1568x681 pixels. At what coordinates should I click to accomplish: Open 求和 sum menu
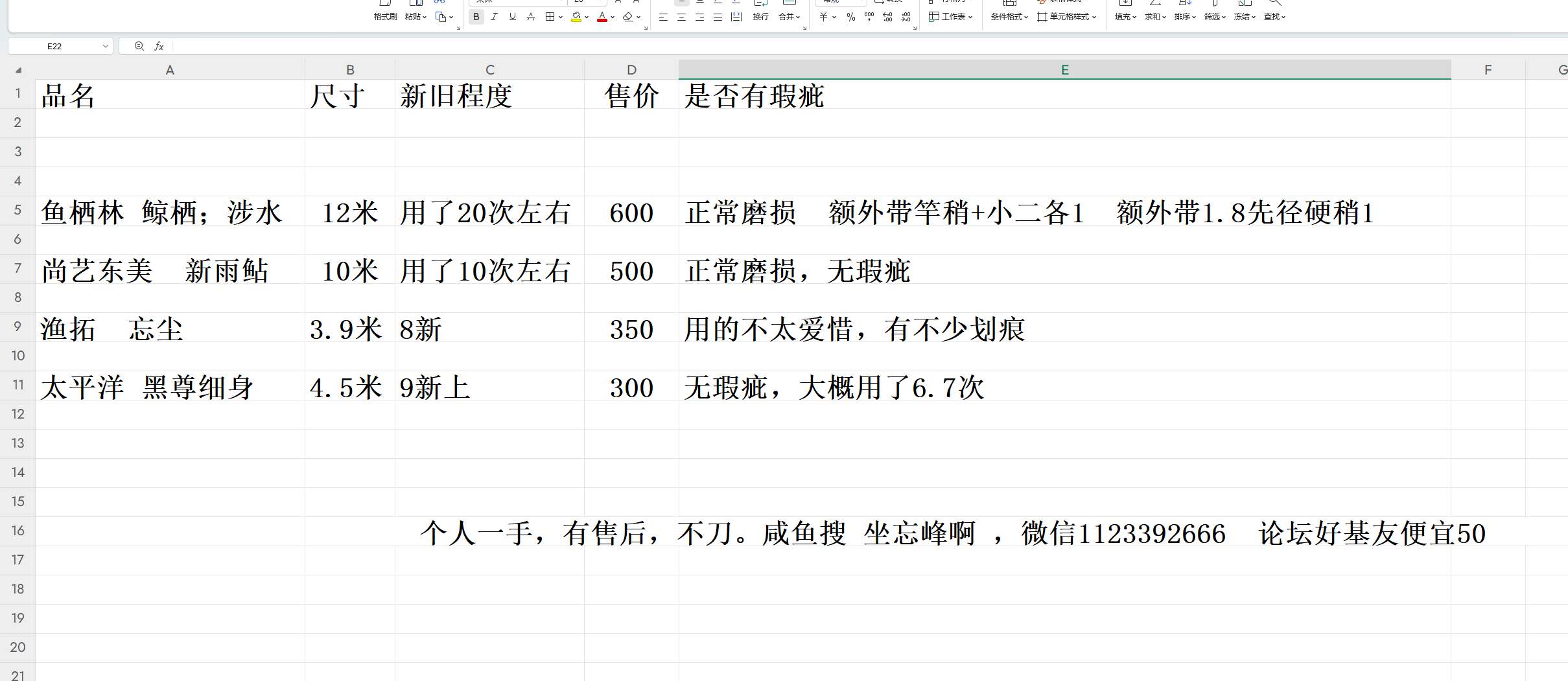click(1155, 17)
